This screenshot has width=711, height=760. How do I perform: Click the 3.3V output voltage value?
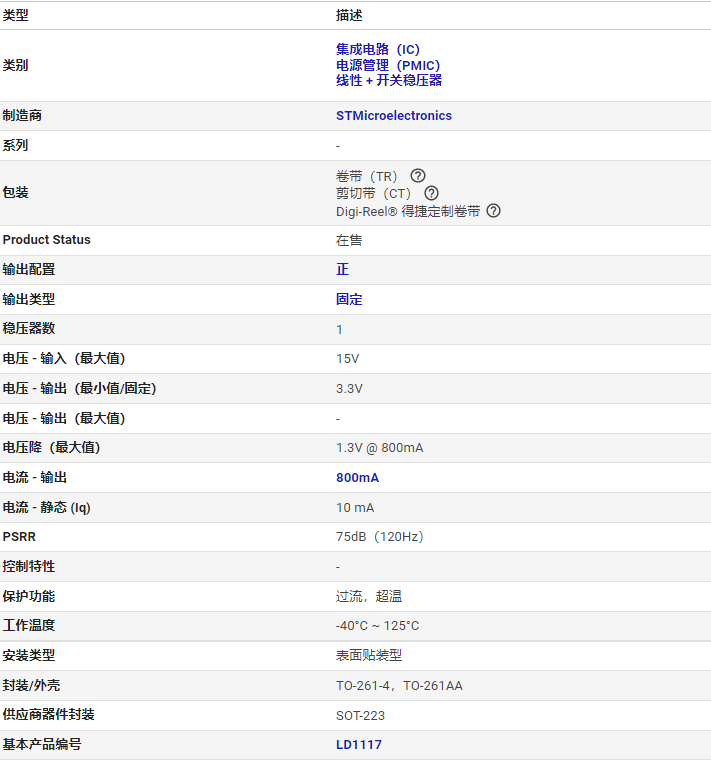pos(349,389)
